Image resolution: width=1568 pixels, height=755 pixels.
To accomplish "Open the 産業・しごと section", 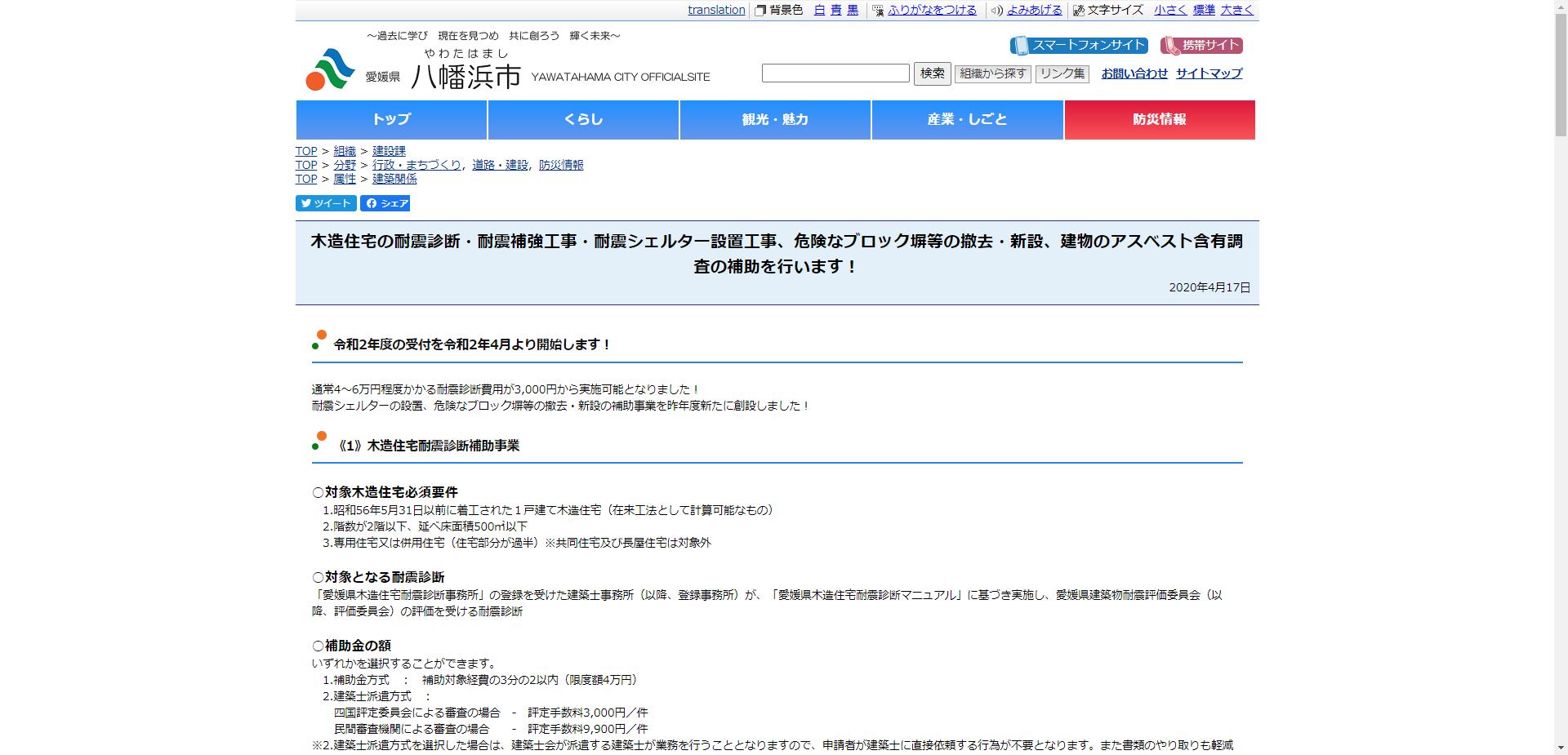I will pyautogui.click(x=967, y=119).
